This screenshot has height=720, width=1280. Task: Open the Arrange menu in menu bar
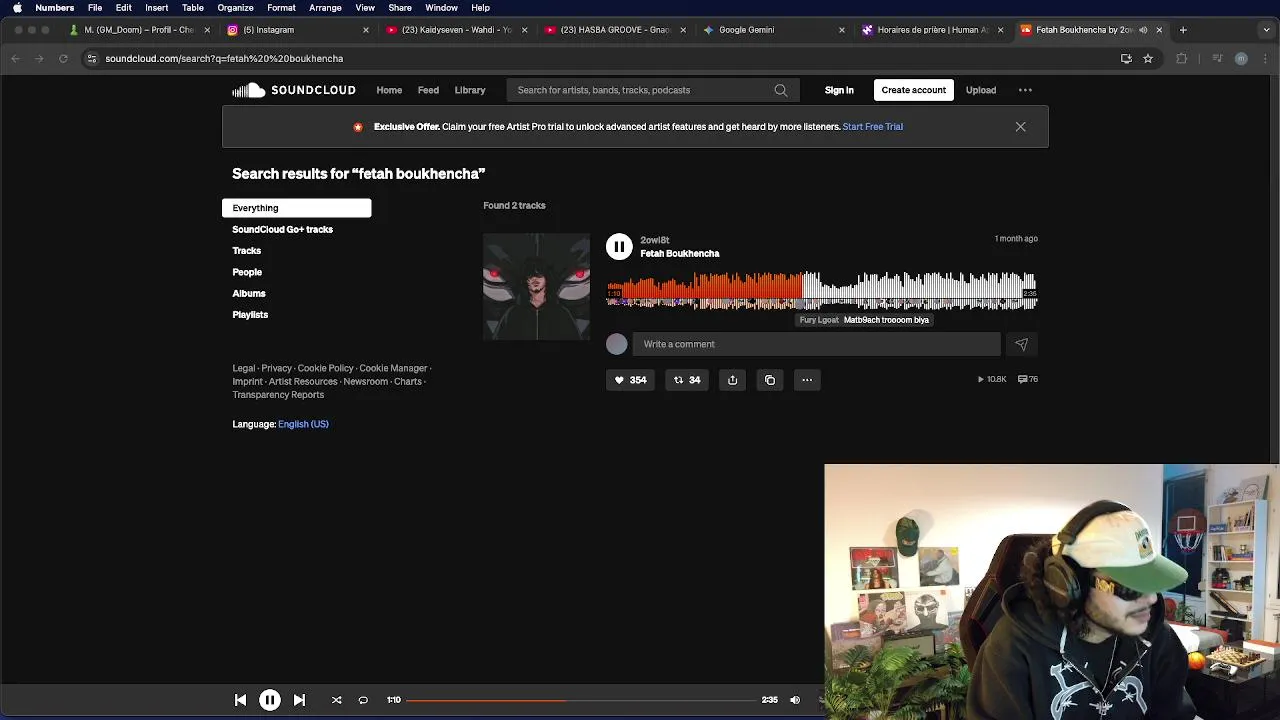(x=325, y=7)
